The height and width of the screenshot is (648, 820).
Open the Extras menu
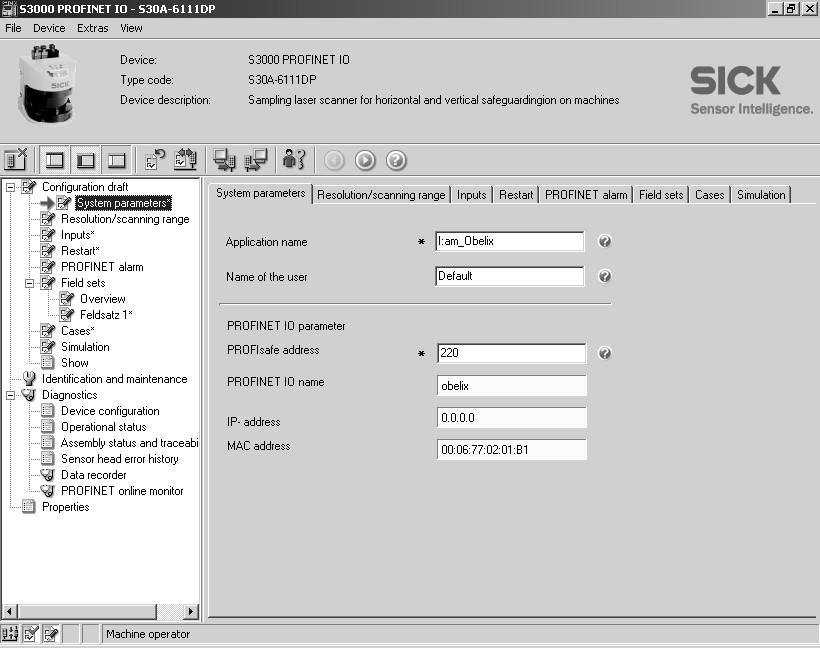(93, 28)
